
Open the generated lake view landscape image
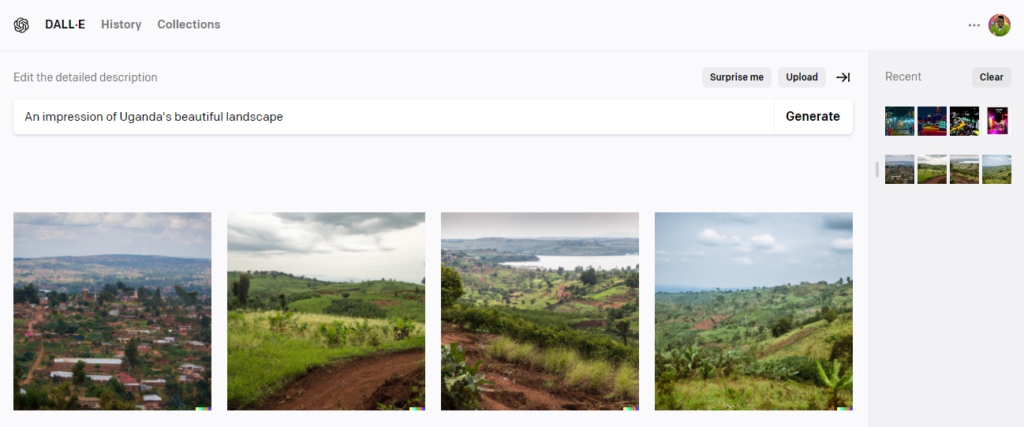click(x=540, y=311)
